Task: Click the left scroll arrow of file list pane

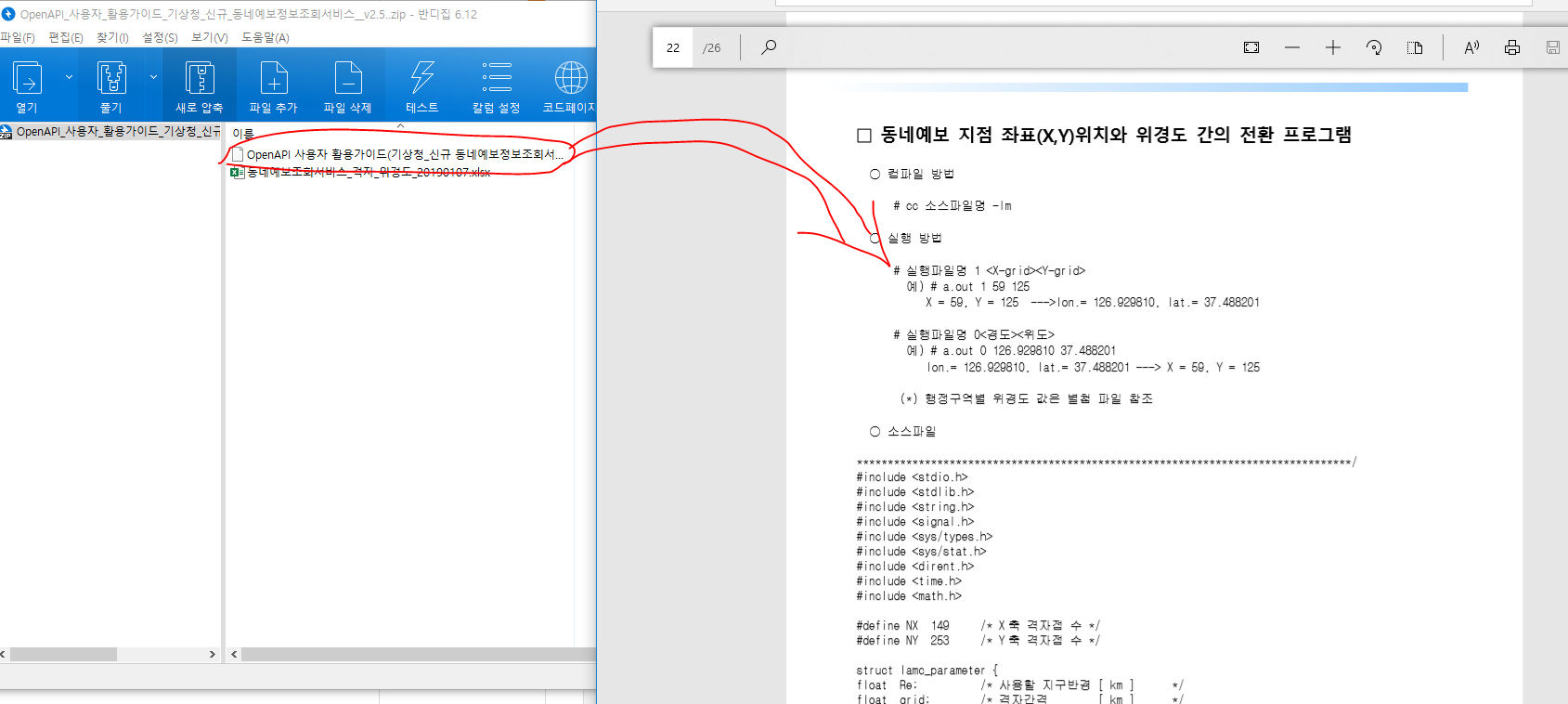Action: pyautogui.click(x=234, y=655)
